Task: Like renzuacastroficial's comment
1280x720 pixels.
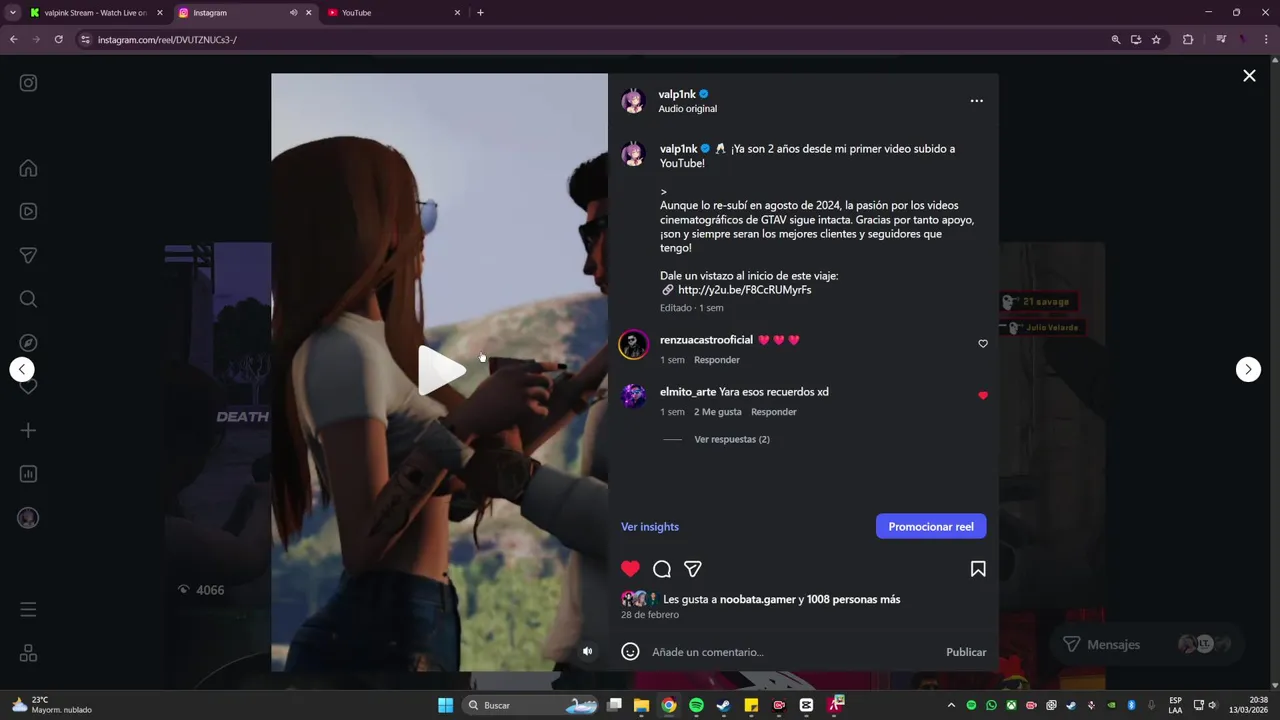Action: (983, 344)
